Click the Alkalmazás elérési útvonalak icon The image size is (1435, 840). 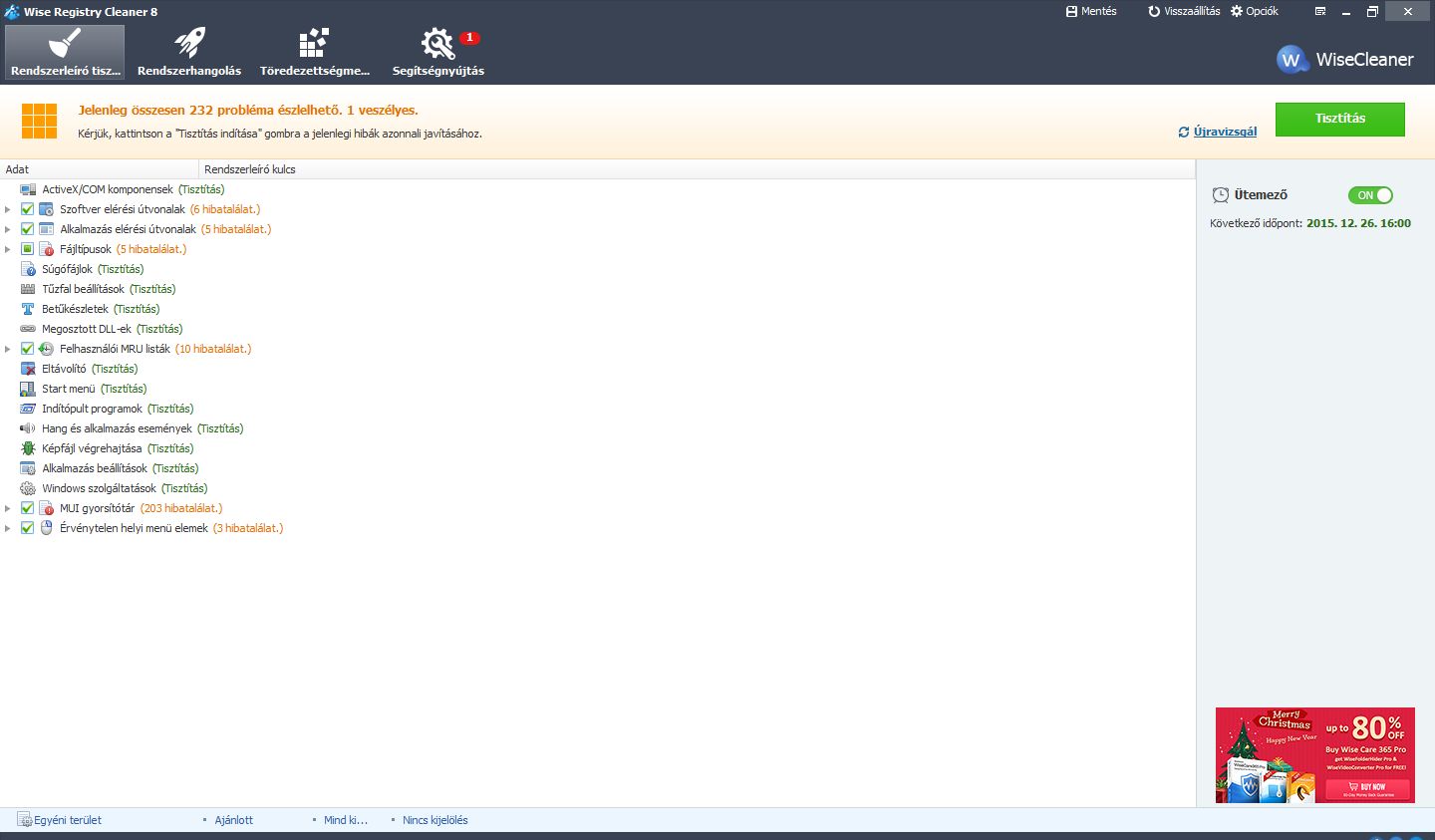(46, 229)
